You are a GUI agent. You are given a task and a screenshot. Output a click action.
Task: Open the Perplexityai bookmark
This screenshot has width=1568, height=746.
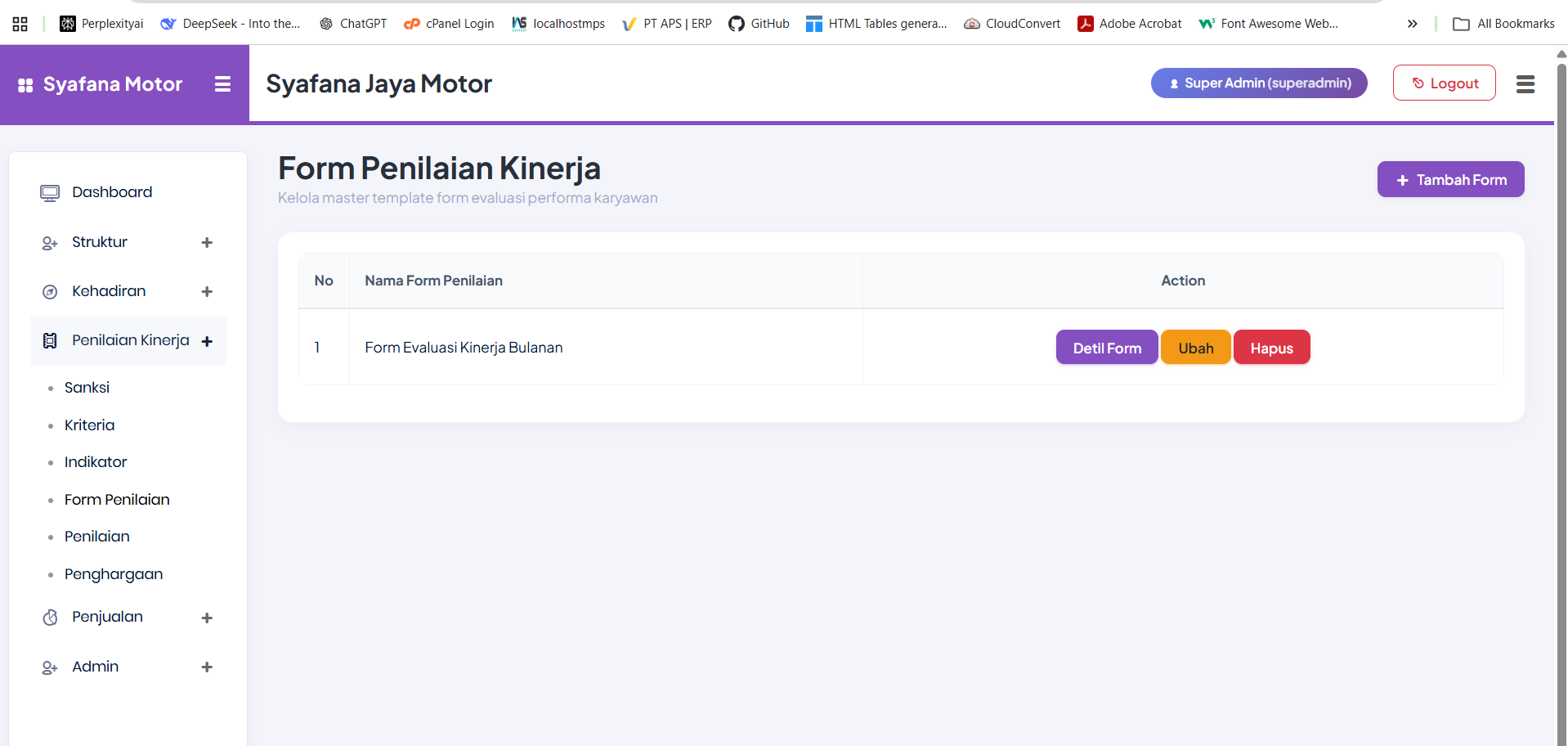pyautogui.click(x=101, y=24)
